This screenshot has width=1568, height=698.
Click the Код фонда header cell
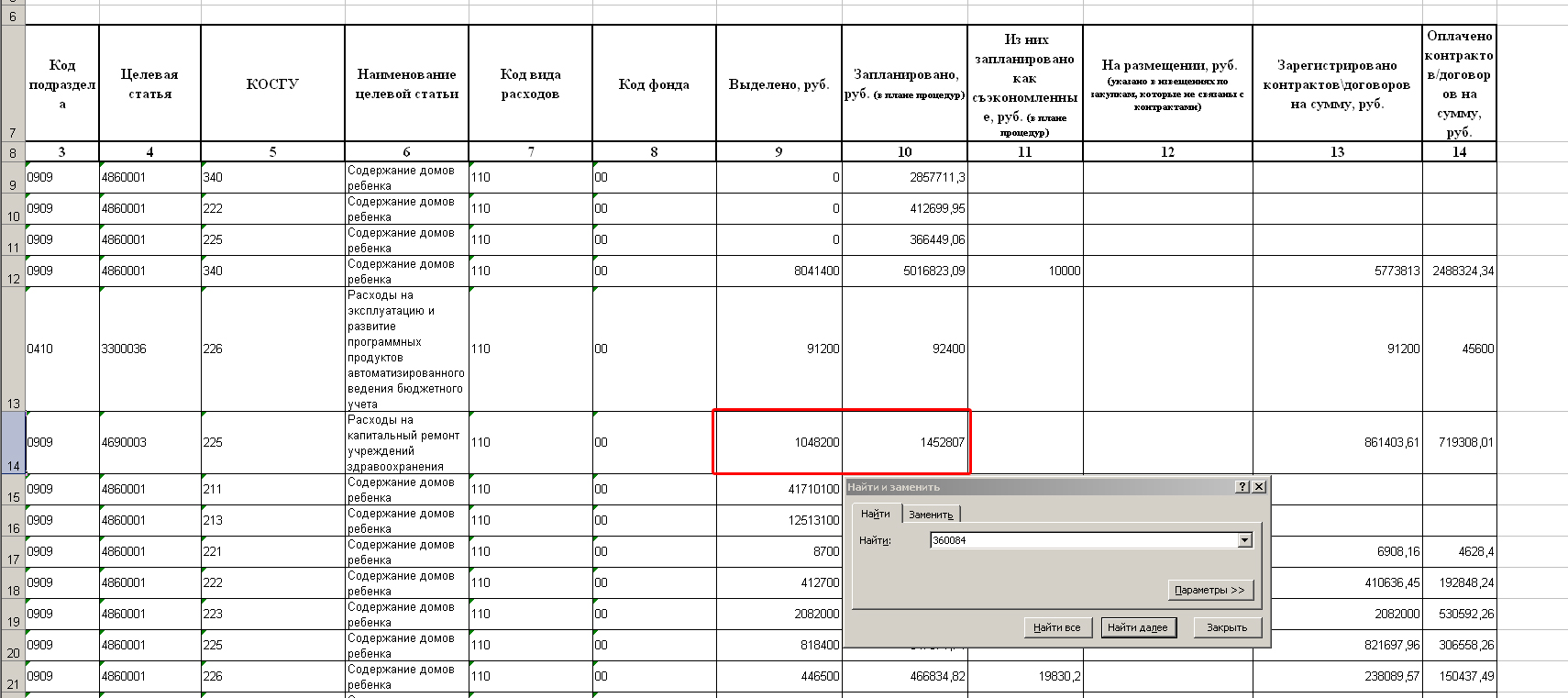tap(654, 83)
